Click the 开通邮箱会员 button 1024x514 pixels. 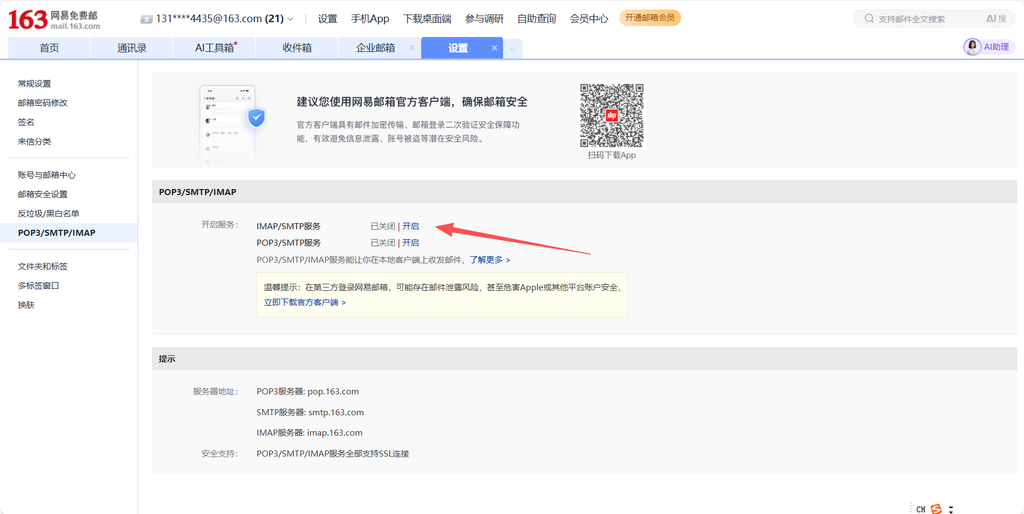pos(650,18)
